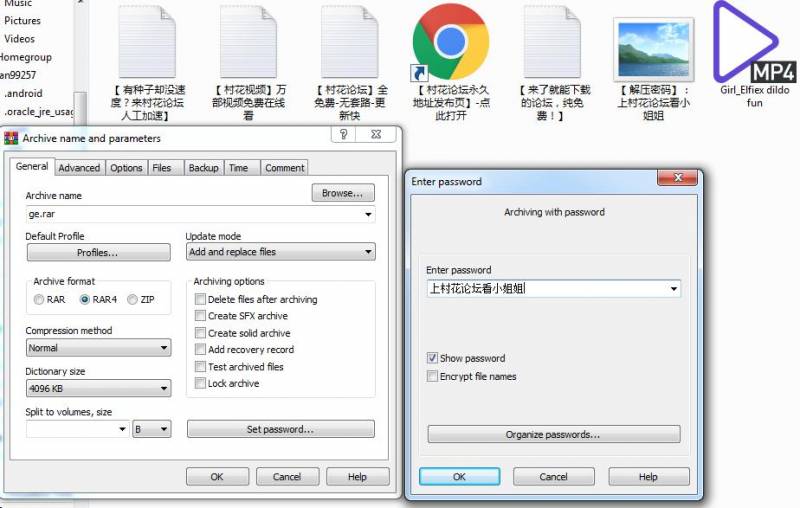The width and height of the screenshot is (800, 508).
Task: Open the Backup tab
Action: pos(203,168)
